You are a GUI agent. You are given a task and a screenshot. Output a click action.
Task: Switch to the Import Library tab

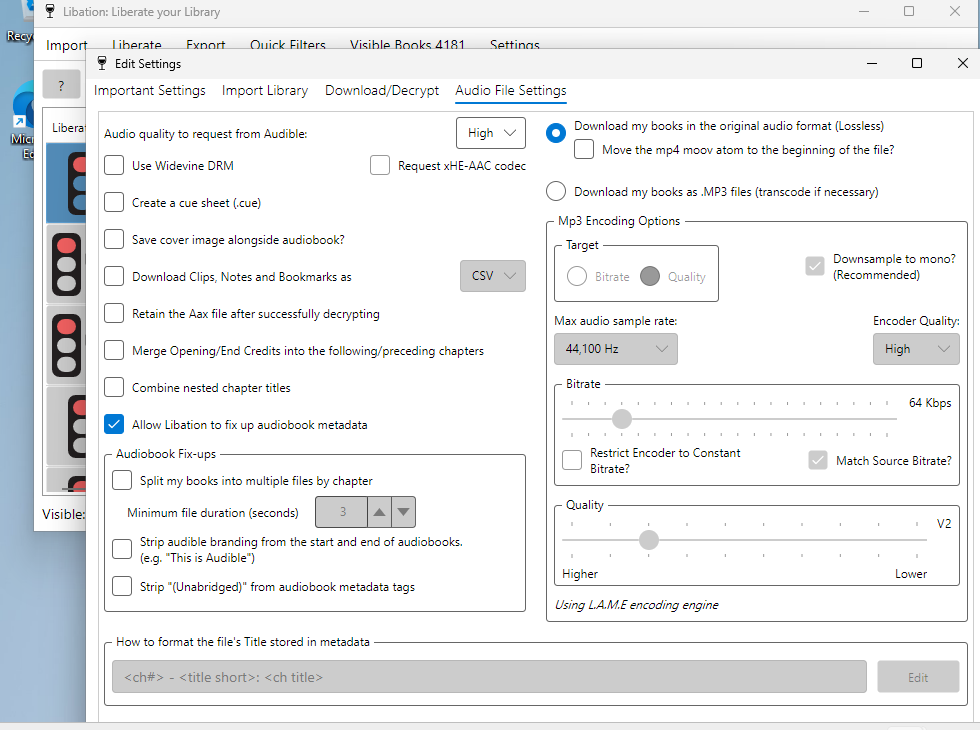(x=265, y=91)
